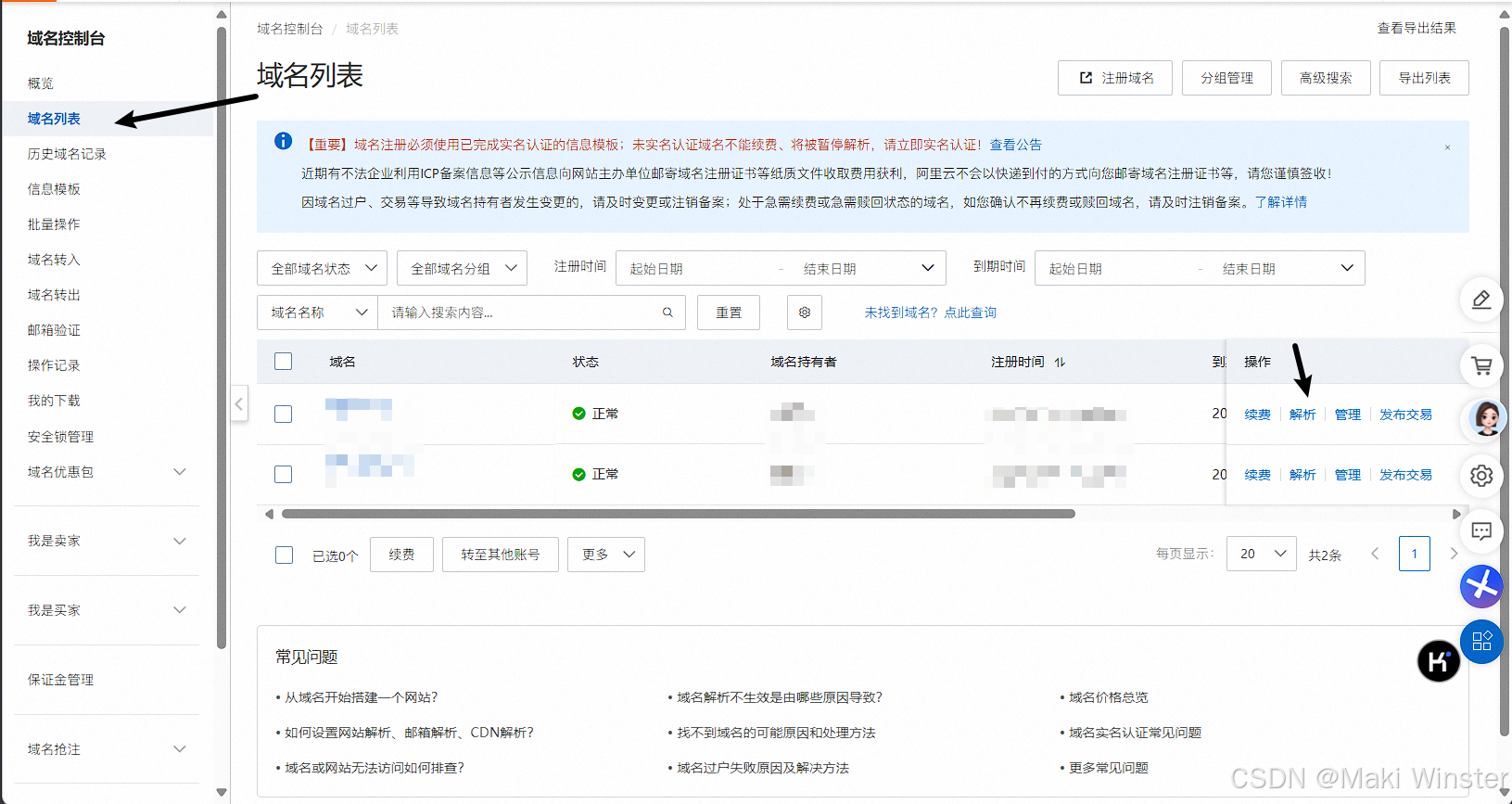Collapse the sidebar with the arrow handle
Screen dimensions: 1512x804
(239, 403)
